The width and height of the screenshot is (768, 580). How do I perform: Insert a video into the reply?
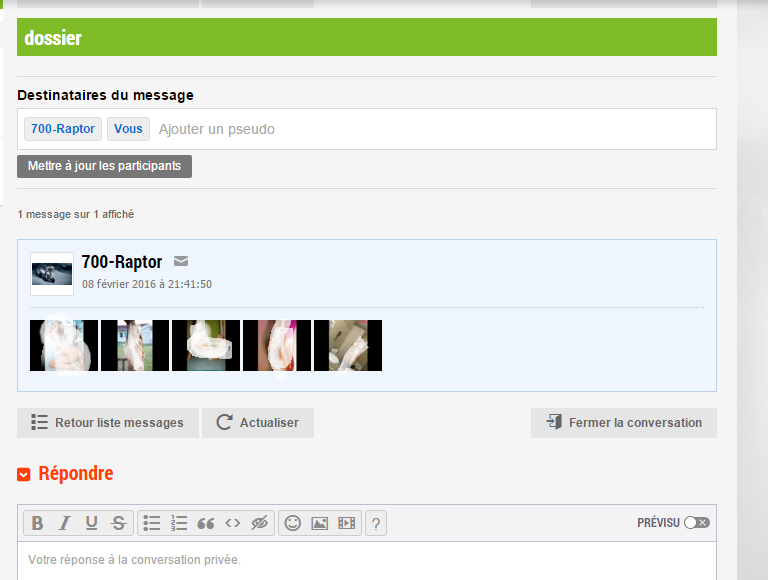347,523
